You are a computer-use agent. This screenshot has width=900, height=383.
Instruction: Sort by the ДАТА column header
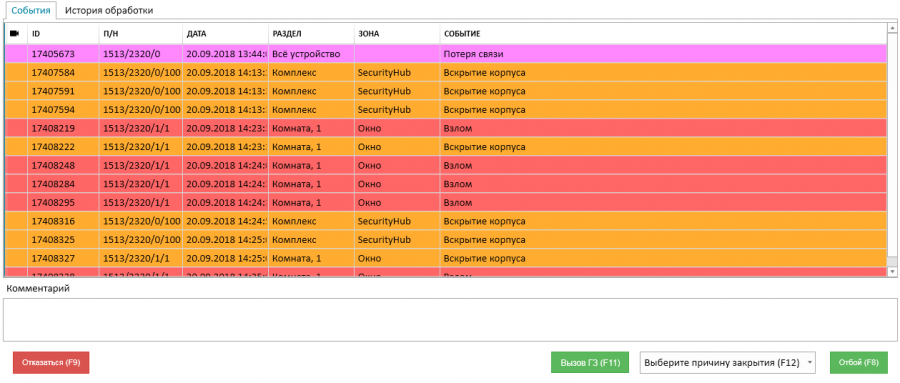tap(226, 34)
